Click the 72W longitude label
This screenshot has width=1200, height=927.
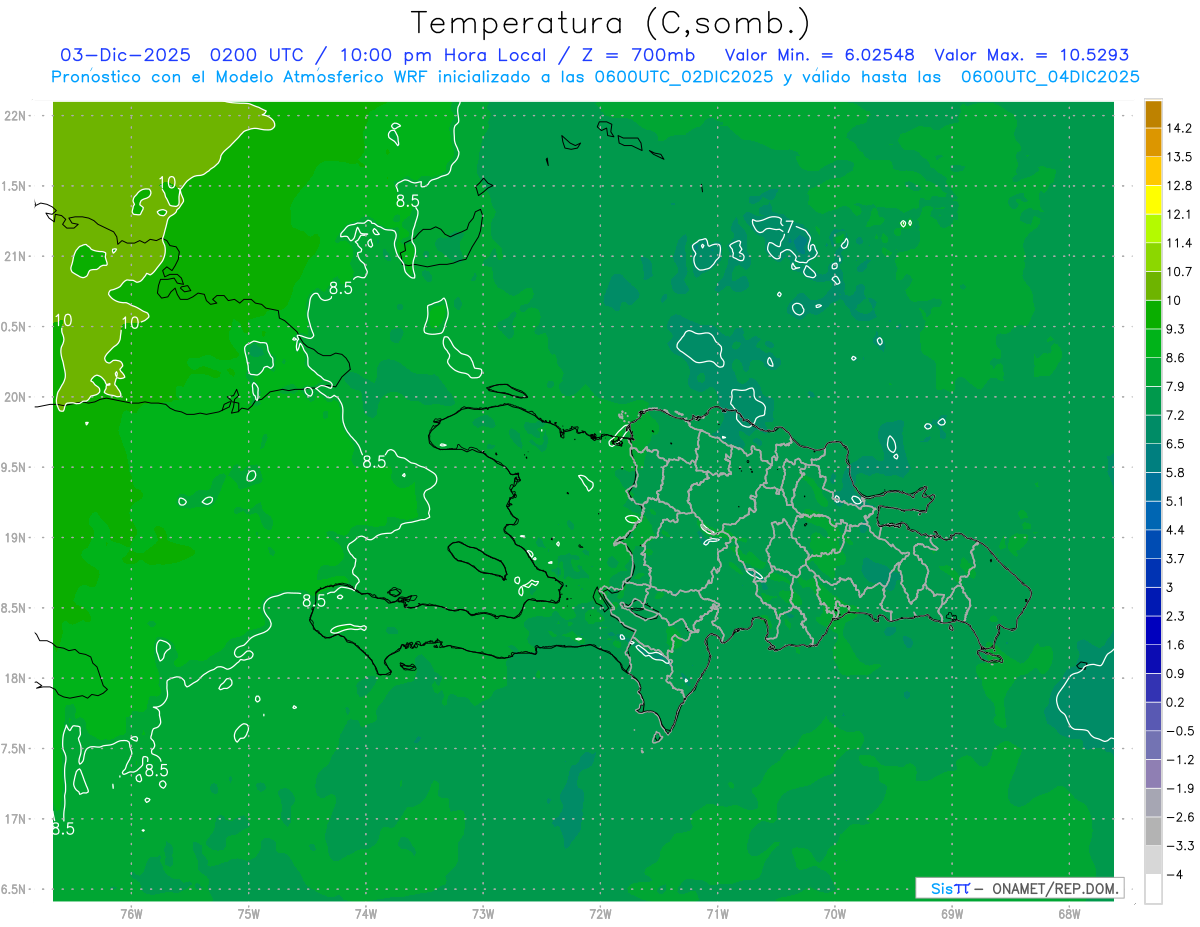click(600, 913)
